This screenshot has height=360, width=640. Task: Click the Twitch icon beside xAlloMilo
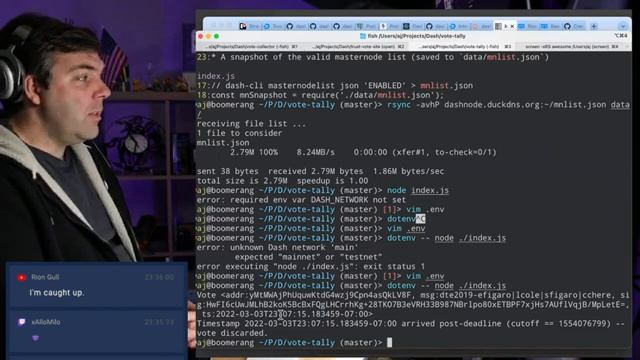[x=22, y=322]
